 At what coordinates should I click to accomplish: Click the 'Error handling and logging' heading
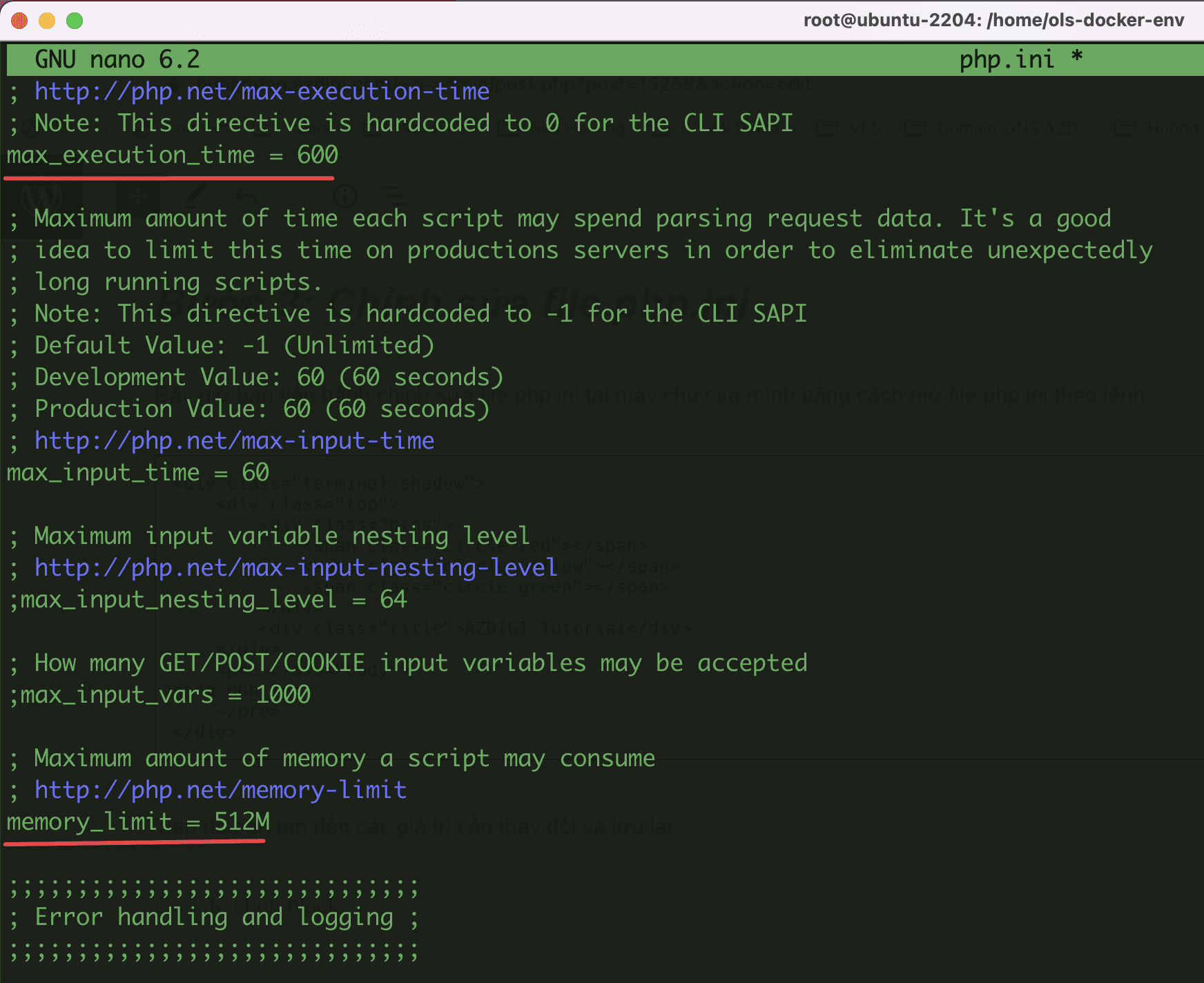[x=214, y=917]
